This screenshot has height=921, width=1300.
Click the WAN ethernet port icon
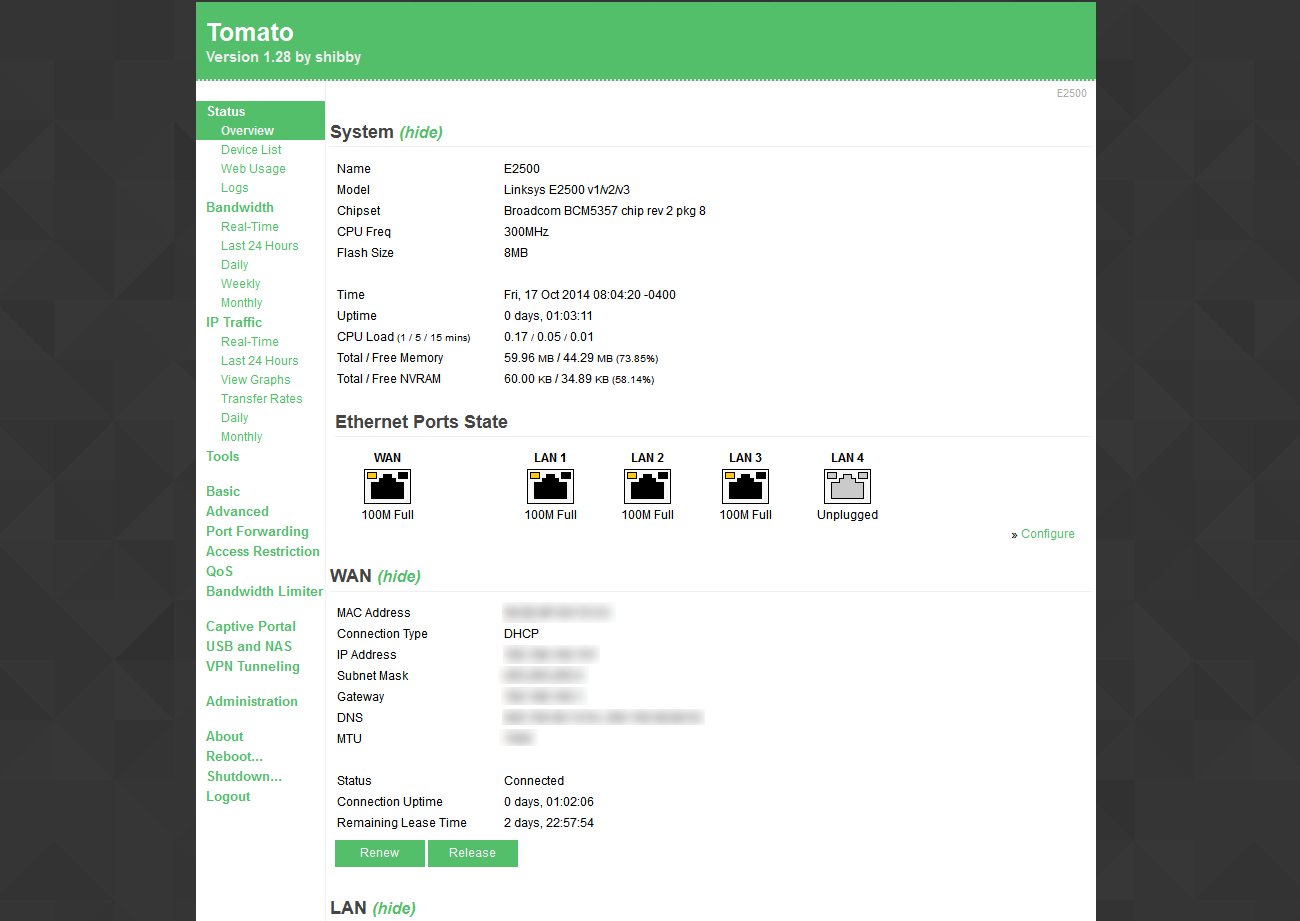tap(387, 486)
